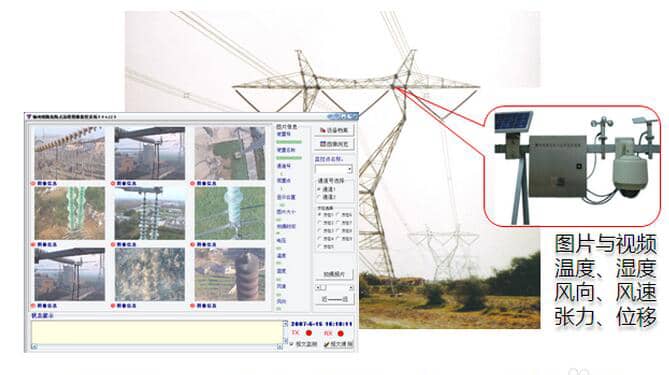Click the app icon in the monitoring window title bar
The image size is (669, 375).
(x=29, y=116)
